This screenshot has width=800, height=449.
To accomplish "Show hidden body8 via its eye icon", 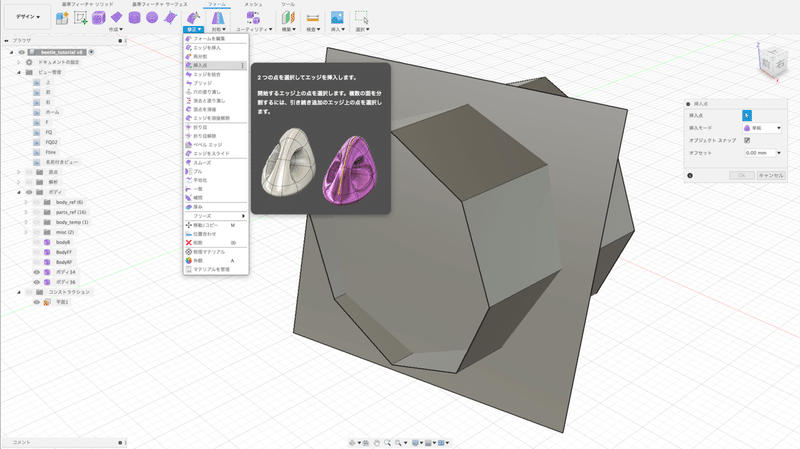I will point(37,242).
